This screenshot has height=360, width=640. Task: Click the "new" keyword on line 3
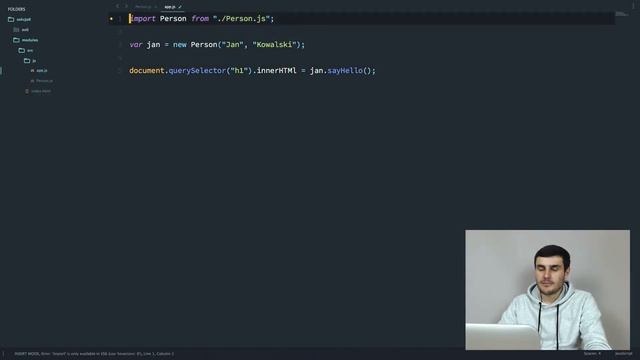[x=180, y=44]
